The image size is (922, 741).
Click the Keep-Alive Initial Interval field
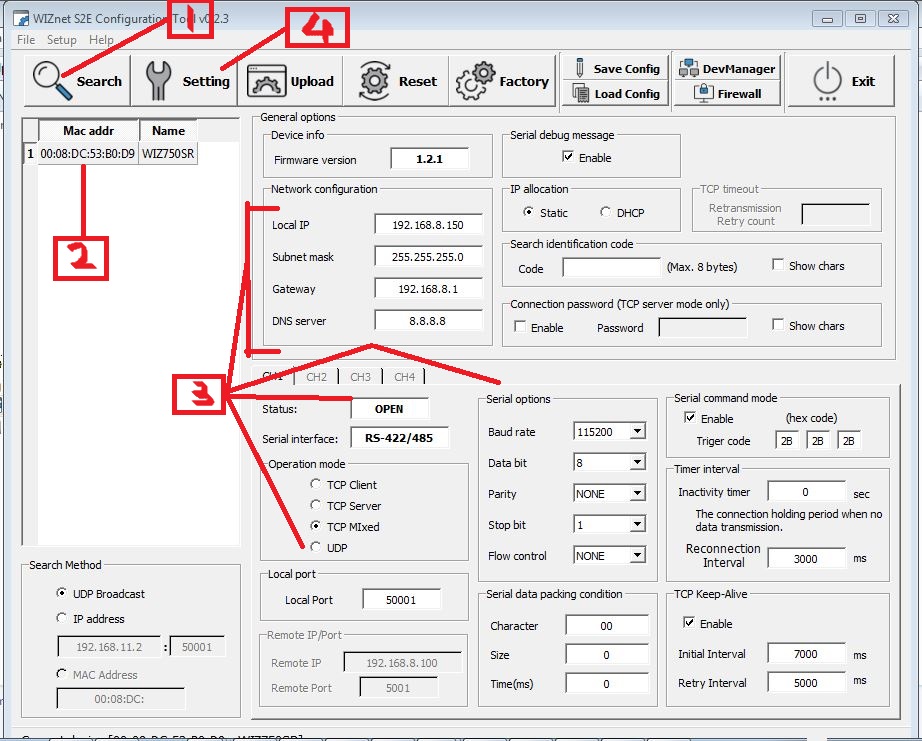point(806,653)
